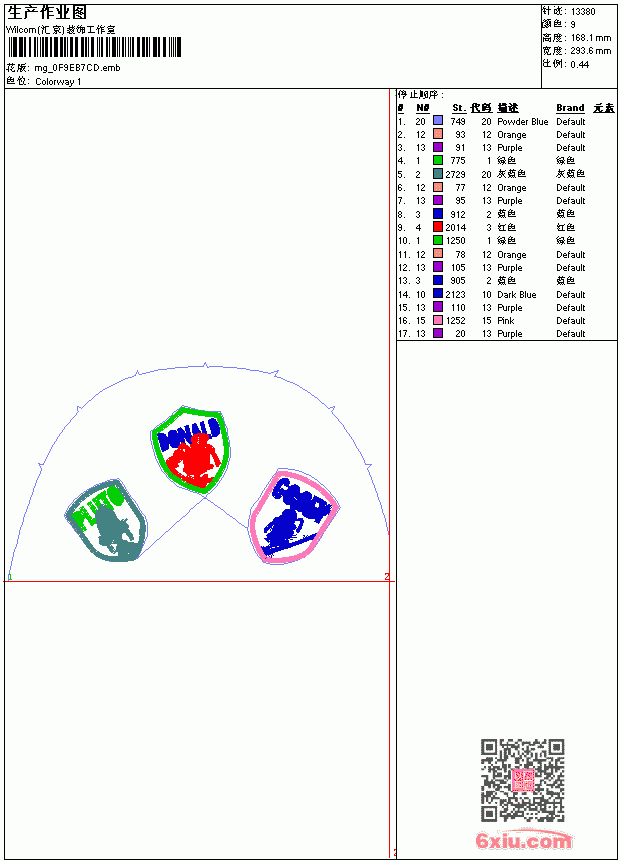Click the 'Brand' column header

click(570, 108)
